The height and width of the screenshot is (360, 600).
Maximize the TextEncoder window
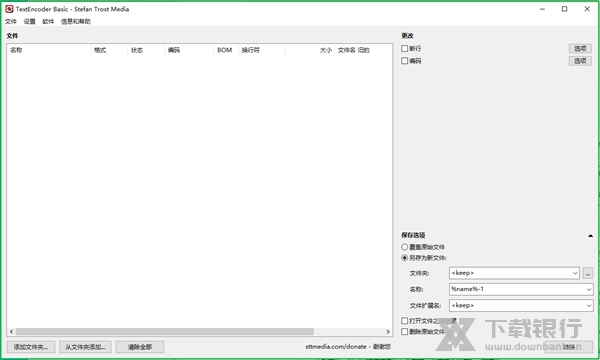click(564, 9)
